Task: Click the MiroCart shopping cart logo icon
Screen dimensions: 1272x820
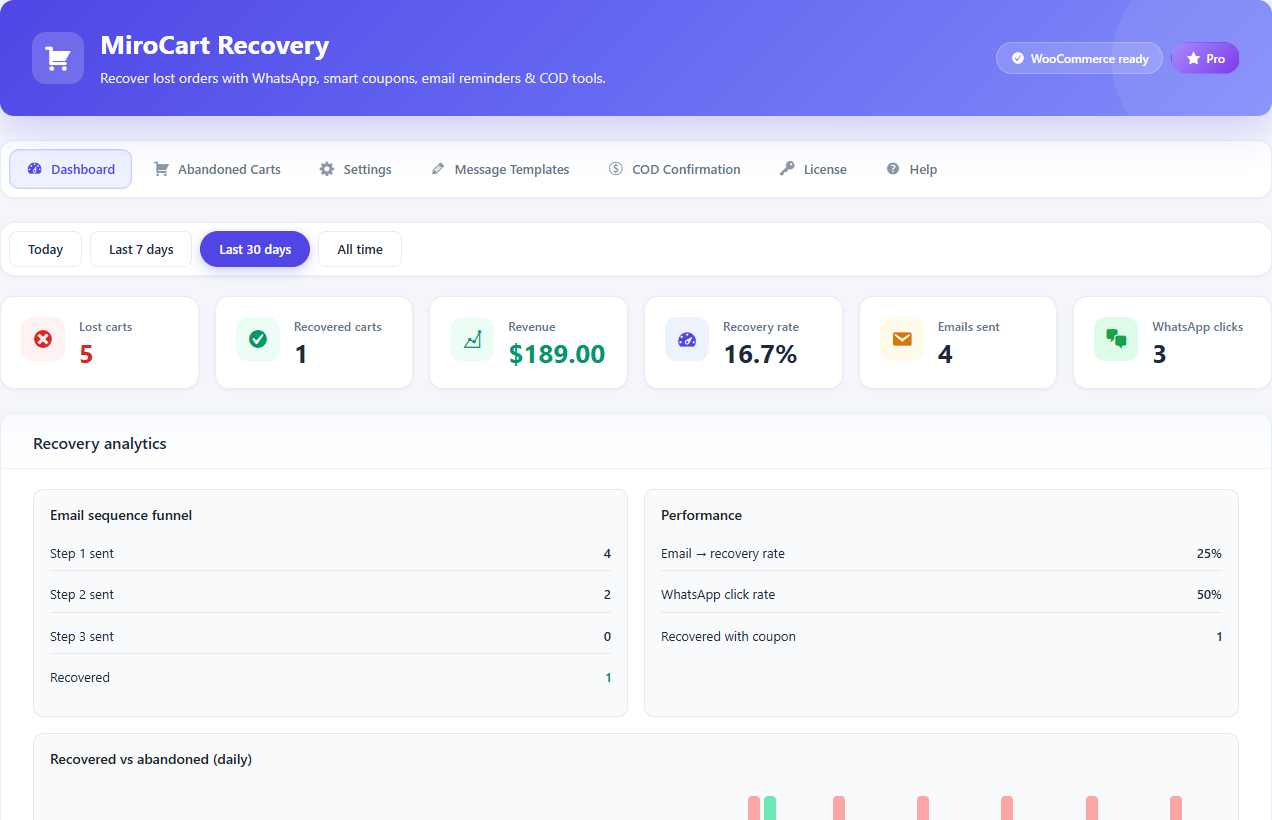Action: [x=58, y=58]
